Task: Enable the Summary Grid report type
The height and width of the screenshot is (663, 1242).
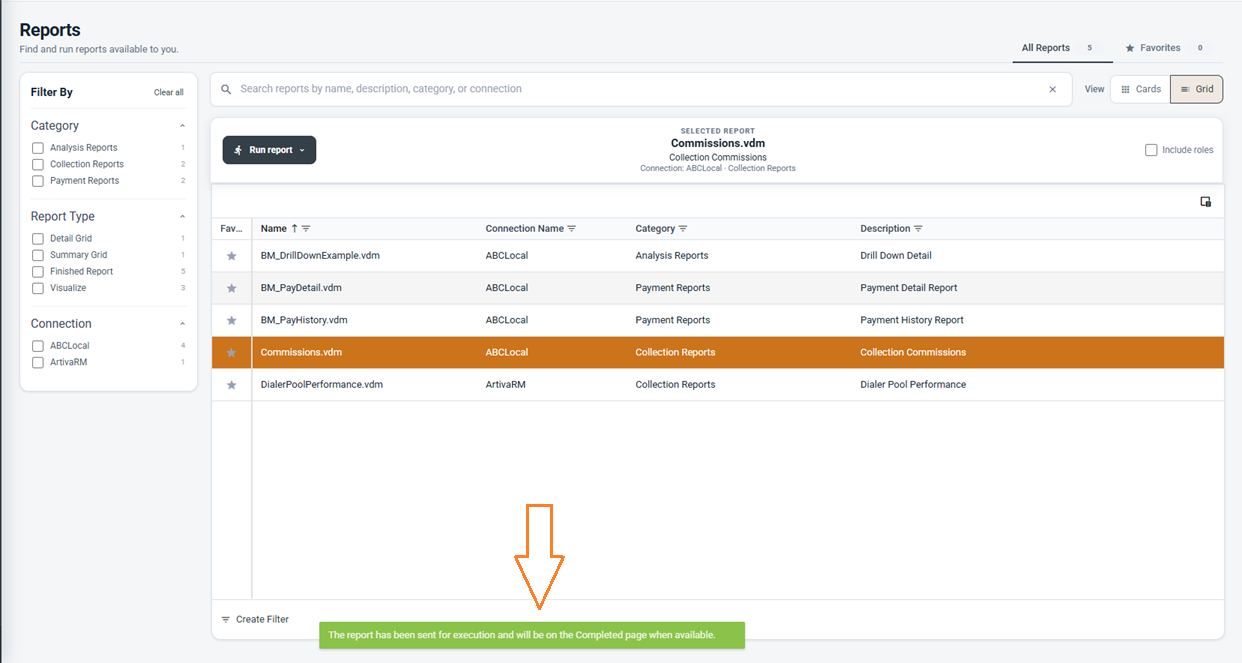Action: click(38, 255)
